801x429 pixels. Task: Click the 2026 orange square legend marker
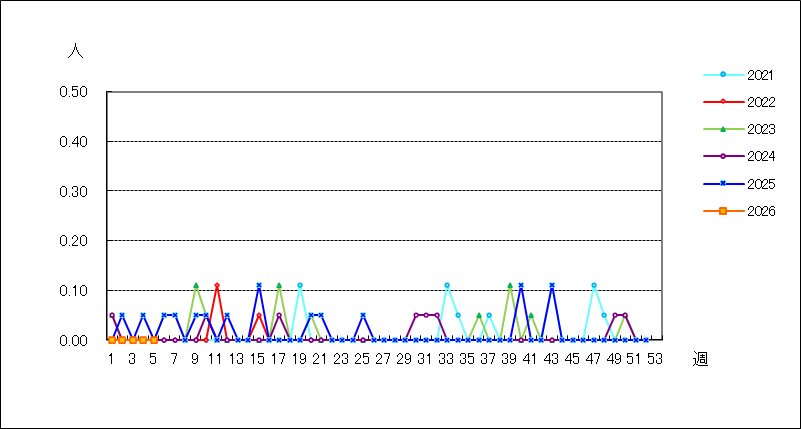click(x=723, y=211)
